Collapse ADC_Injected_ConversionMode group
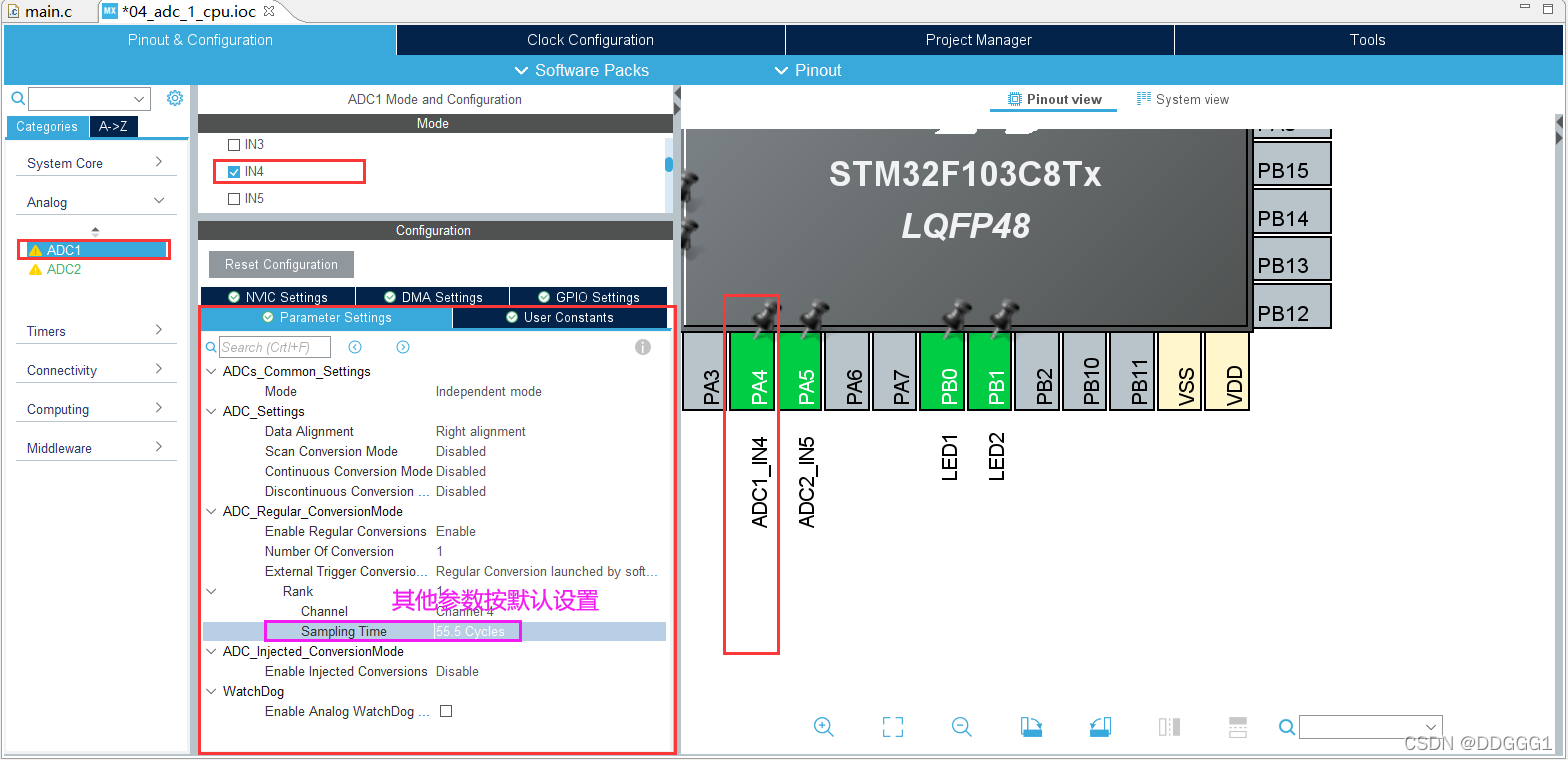Screen dimensions: 1568x760 coord(211,651)
